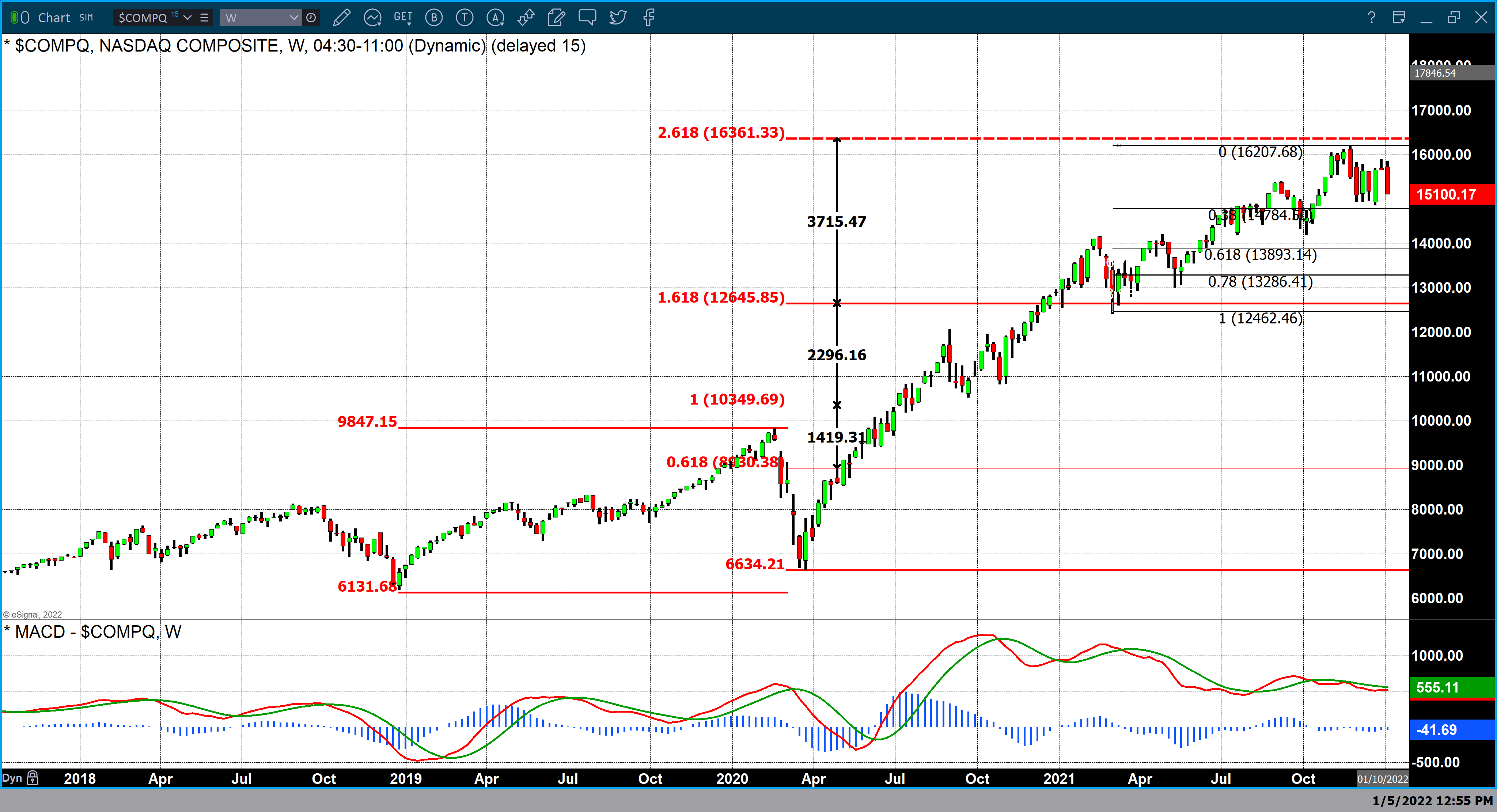This screenshot has width=1497, height=812.
Task: Toggle the SIM mode label
Action: (x=86, y=18)
